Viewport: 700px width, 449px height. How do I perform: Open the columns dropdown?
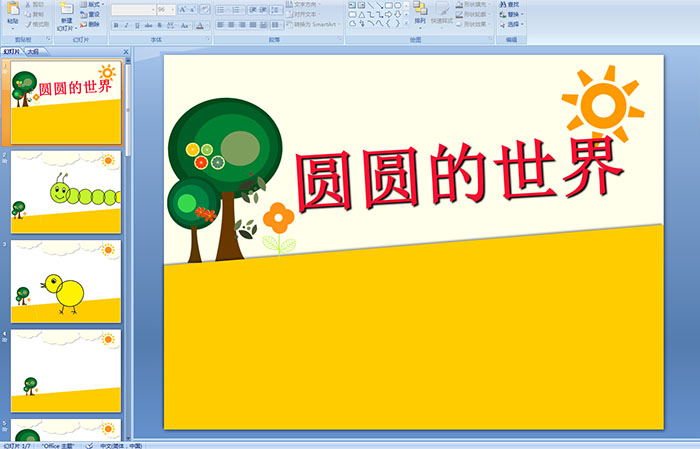click(277, 25)
